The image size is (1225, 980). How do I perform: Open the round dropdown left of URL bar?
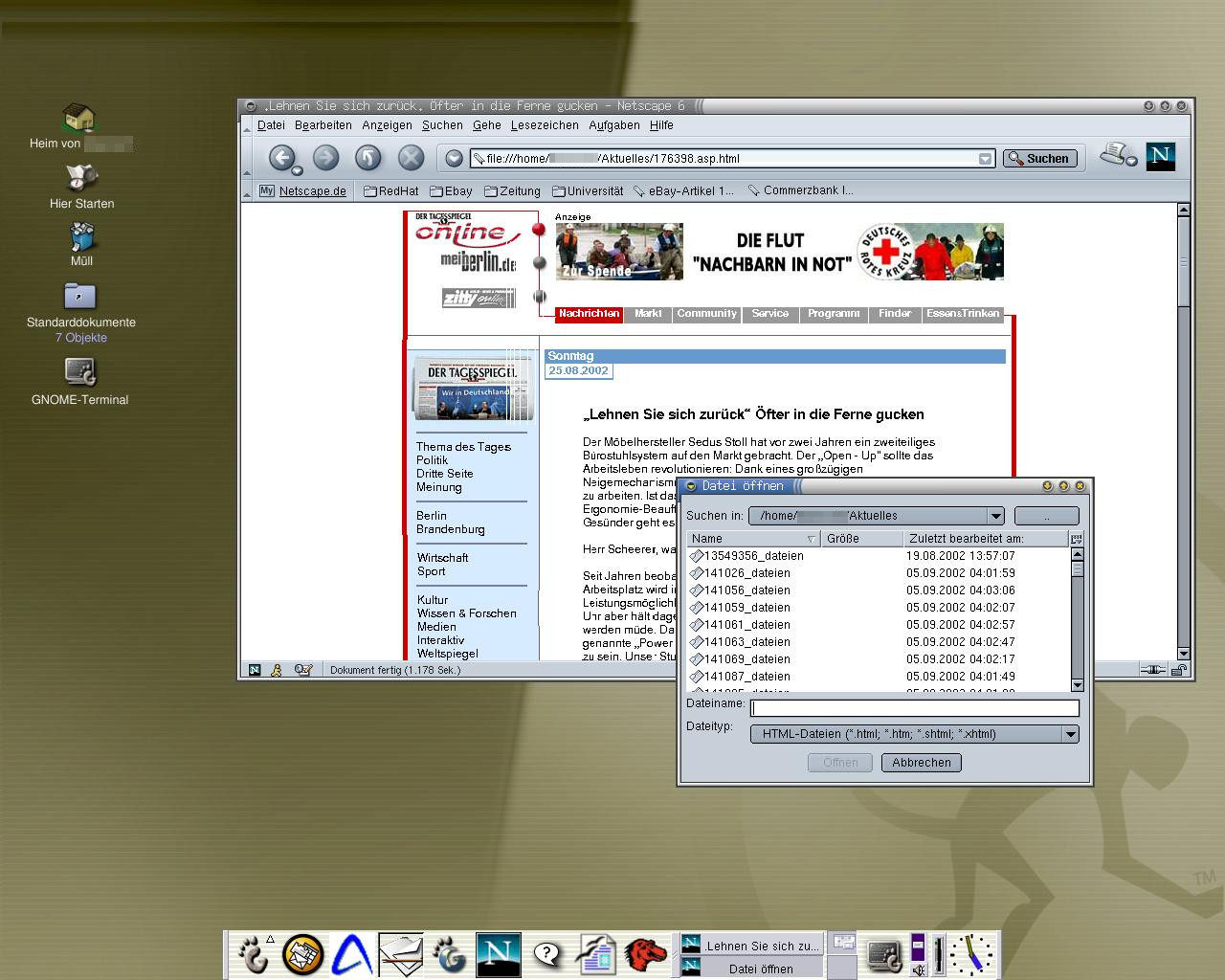455,159
